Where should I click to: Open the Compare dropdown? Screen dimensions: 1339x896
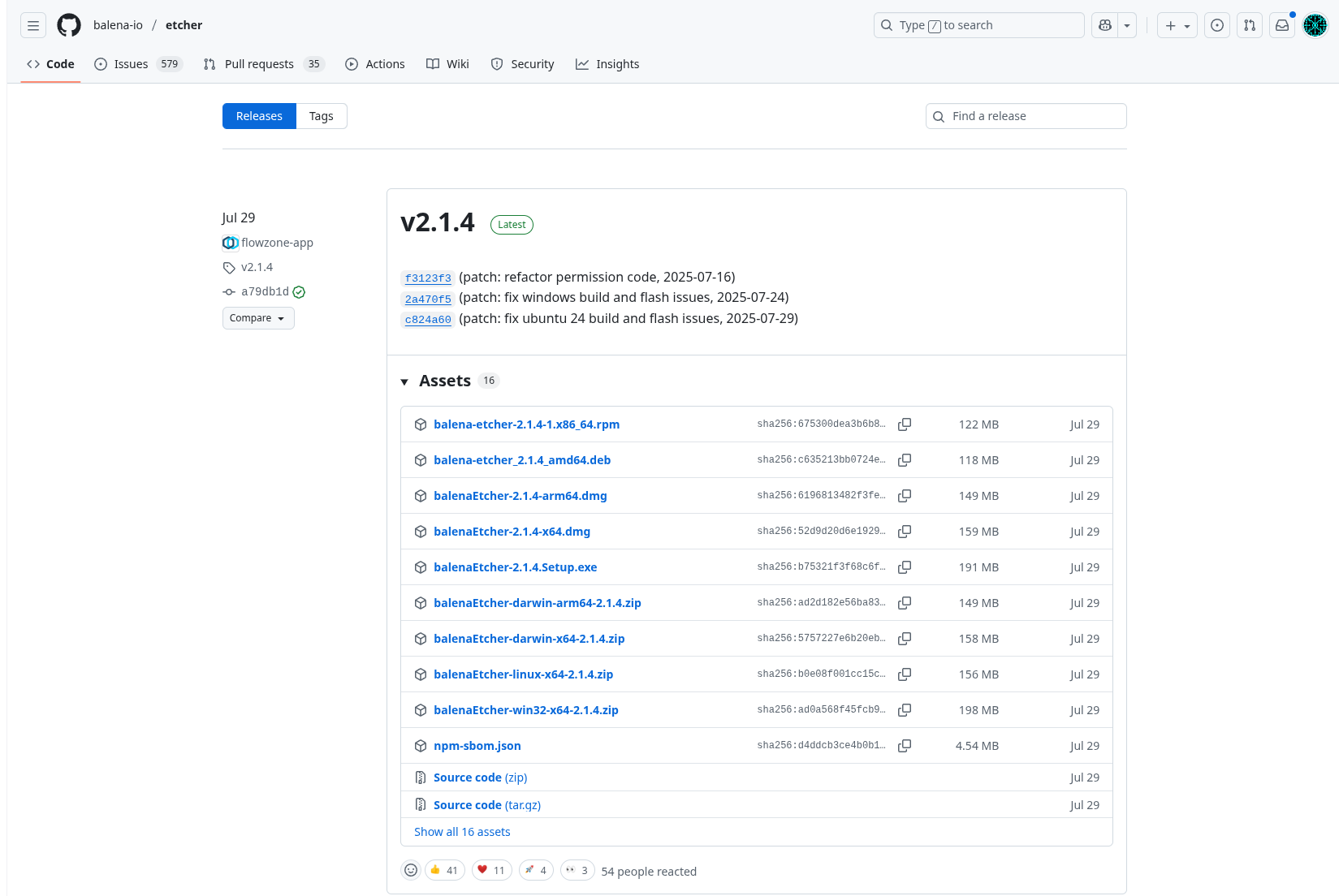click(x=257, y=318)
